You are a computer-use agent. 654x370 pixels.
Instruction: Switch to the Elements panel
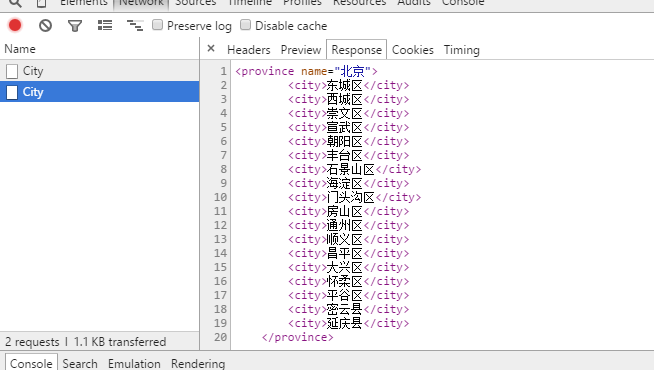click(83, 3)
